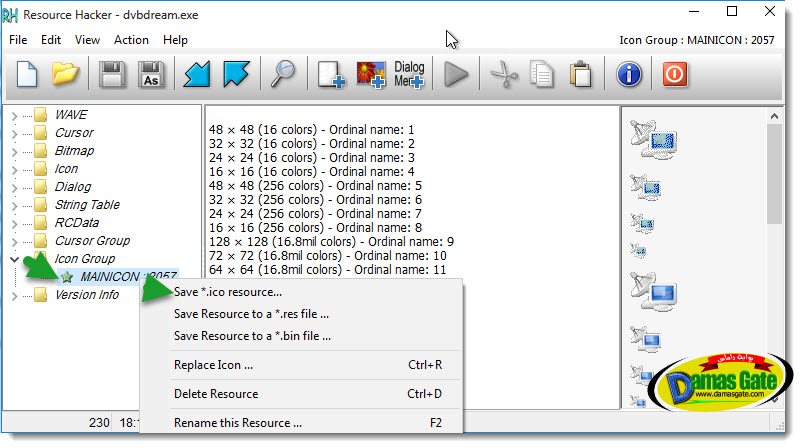Open the Find magnifier tool
This screenshot has width=800, height=448.
283,74
